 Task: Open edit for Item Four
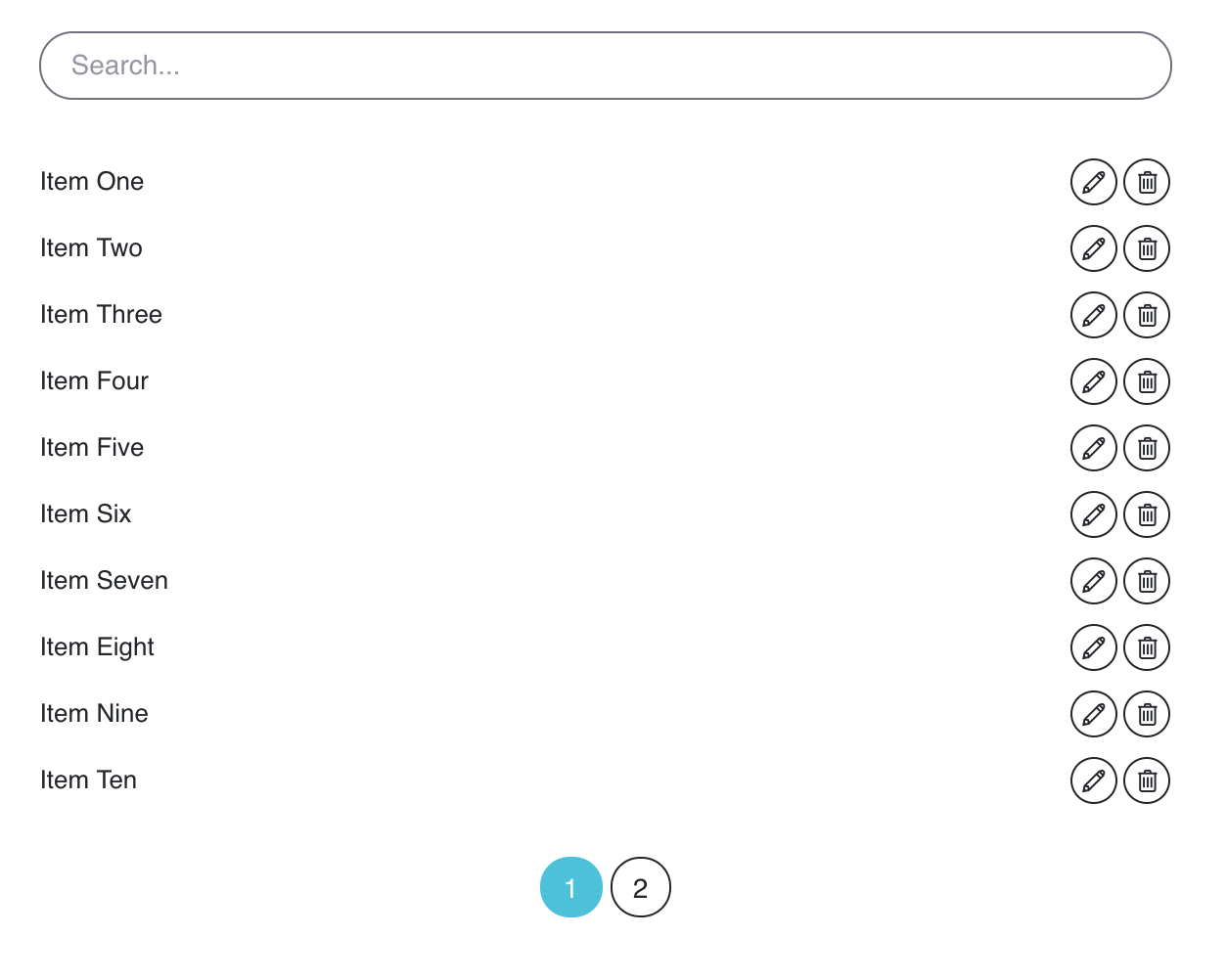click(x=1093, y=381)
